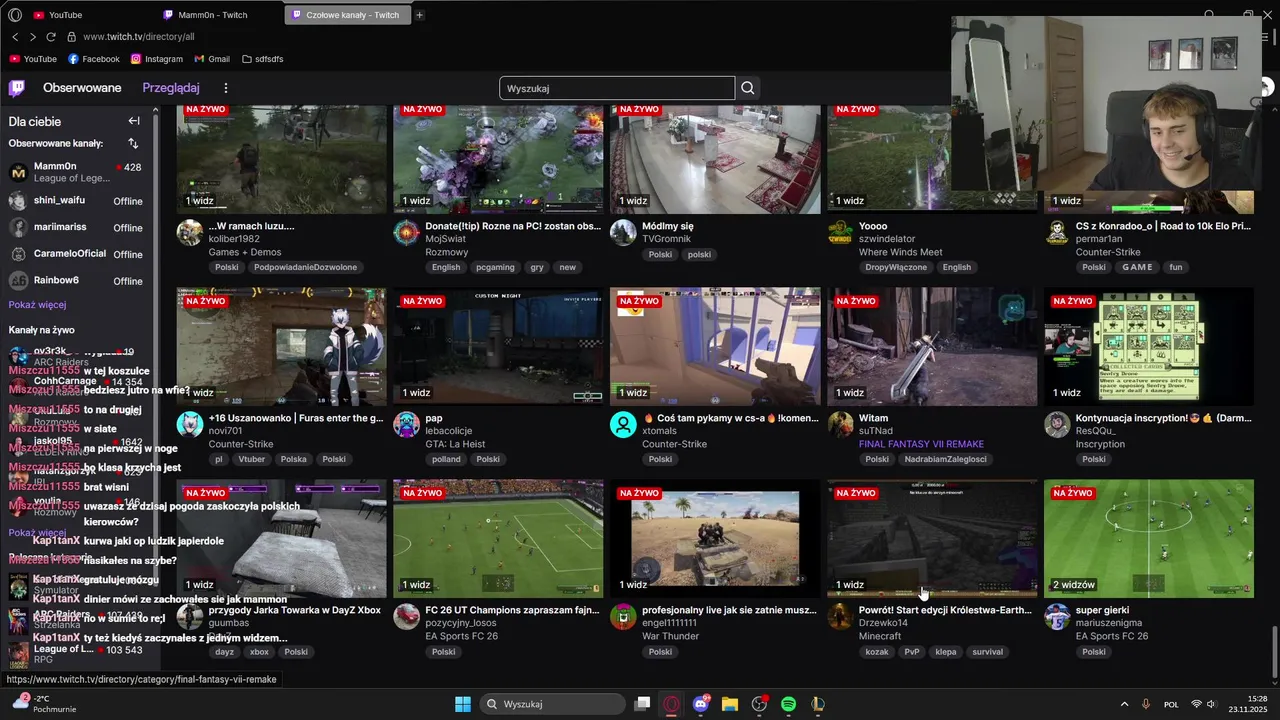The image size is (1280, 720).
Task: Click the site padlock icon in the address bar
Action: (x=72, y=37)
